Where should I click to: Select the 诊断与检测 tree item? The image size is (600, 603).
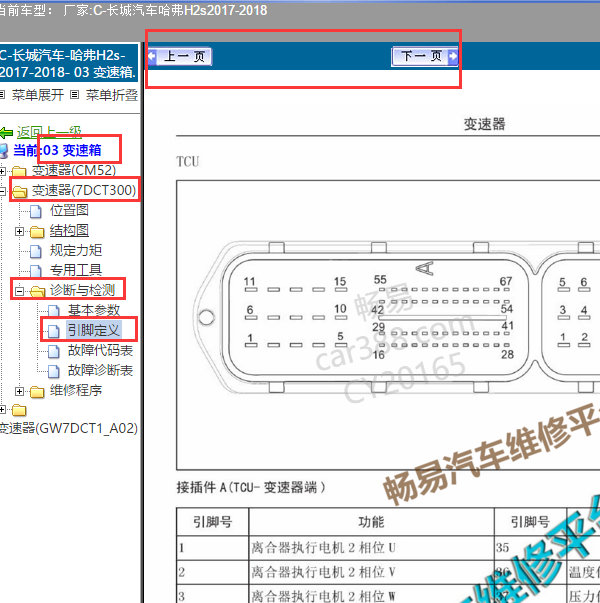pos(82,290)
